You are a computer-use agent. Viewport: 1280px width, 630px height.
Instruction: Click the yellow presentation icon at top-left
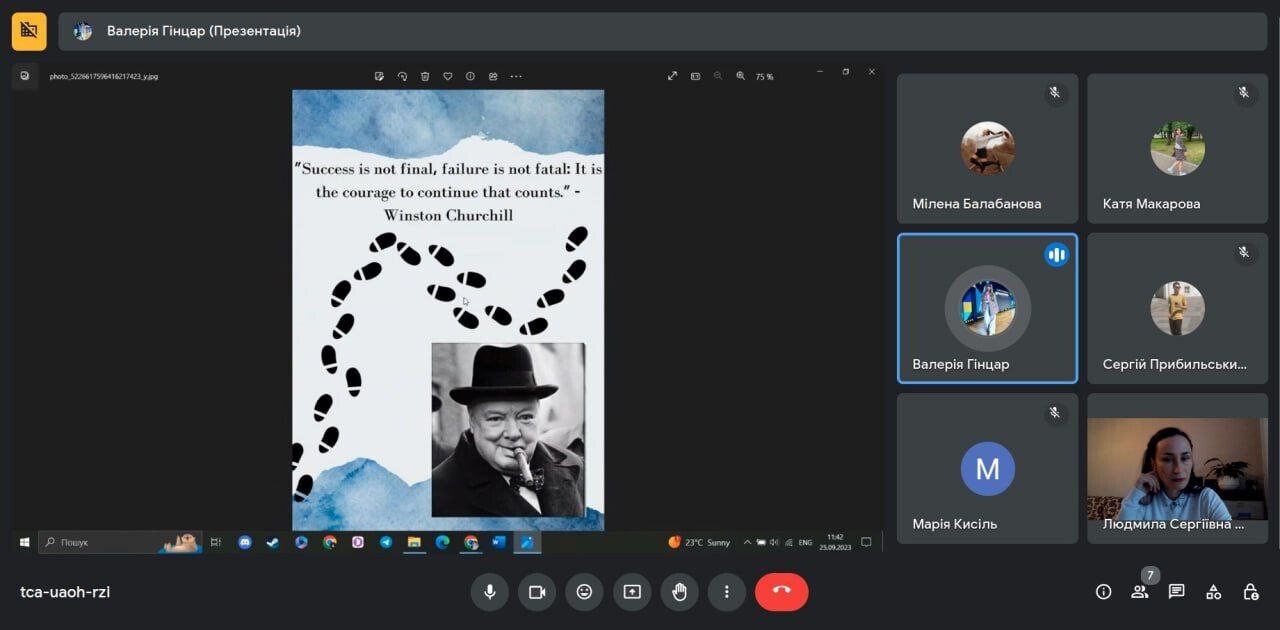(29, 31)
